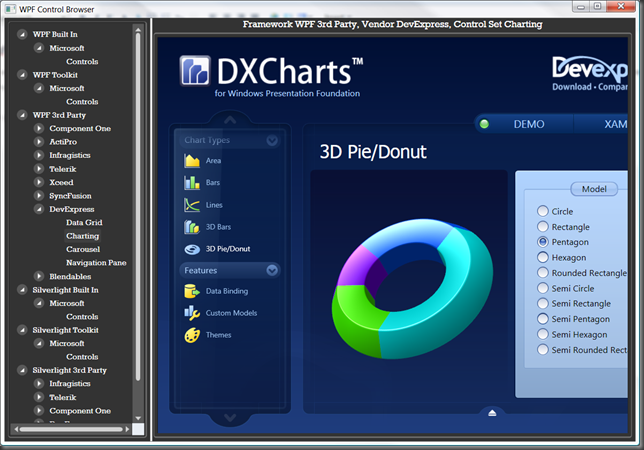Click the Download link under DevExpress logo
This screenshot has height=450, width=644.
click(x=572, y=87)
